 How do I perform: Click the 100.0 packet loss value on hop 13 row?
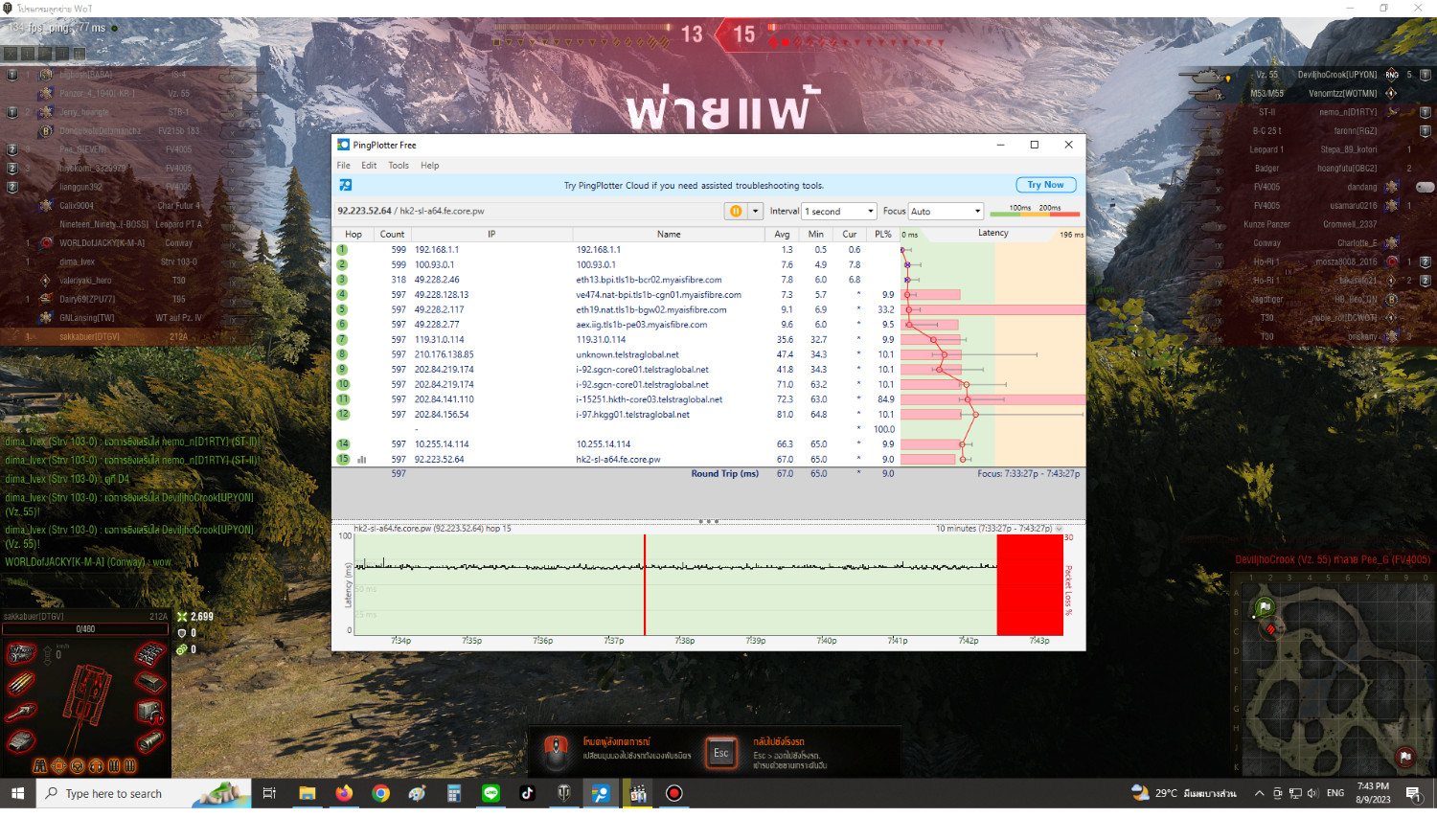click(883, 429)
